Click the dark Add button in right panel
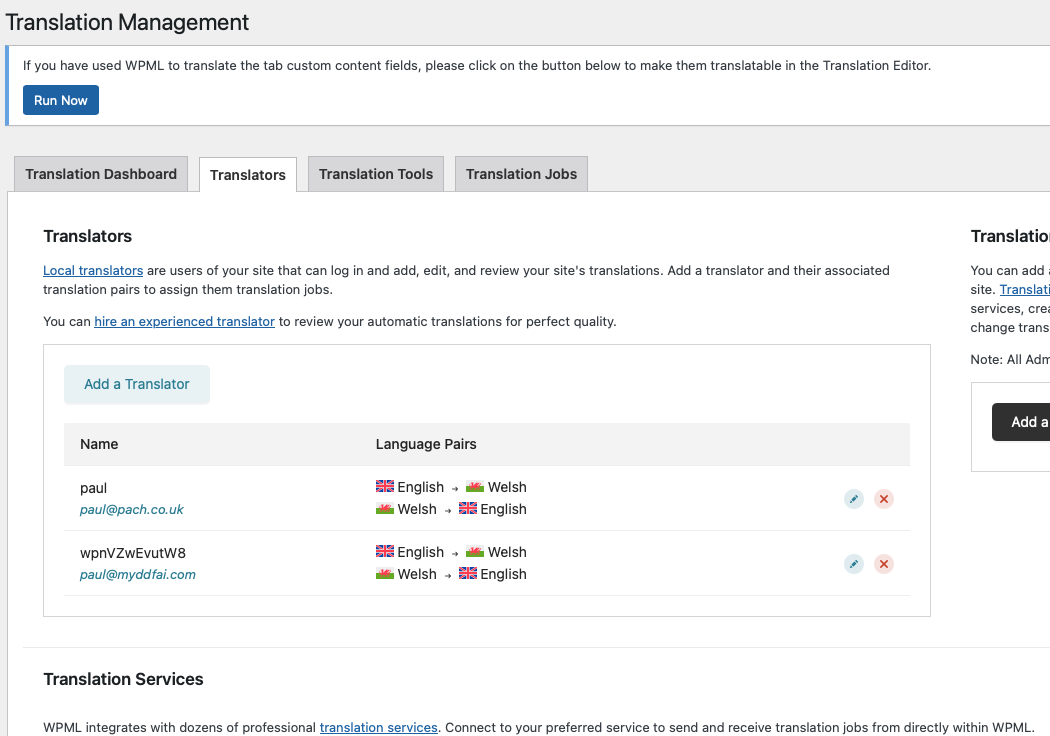Screen dimensions: 1050x736 coord(1021,422)
